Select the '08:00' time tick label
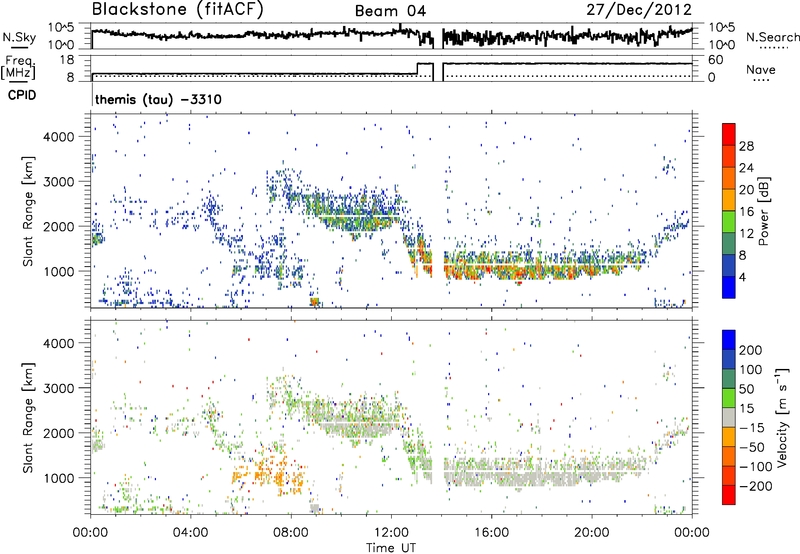800x554 pixels. tap(291, 533)
